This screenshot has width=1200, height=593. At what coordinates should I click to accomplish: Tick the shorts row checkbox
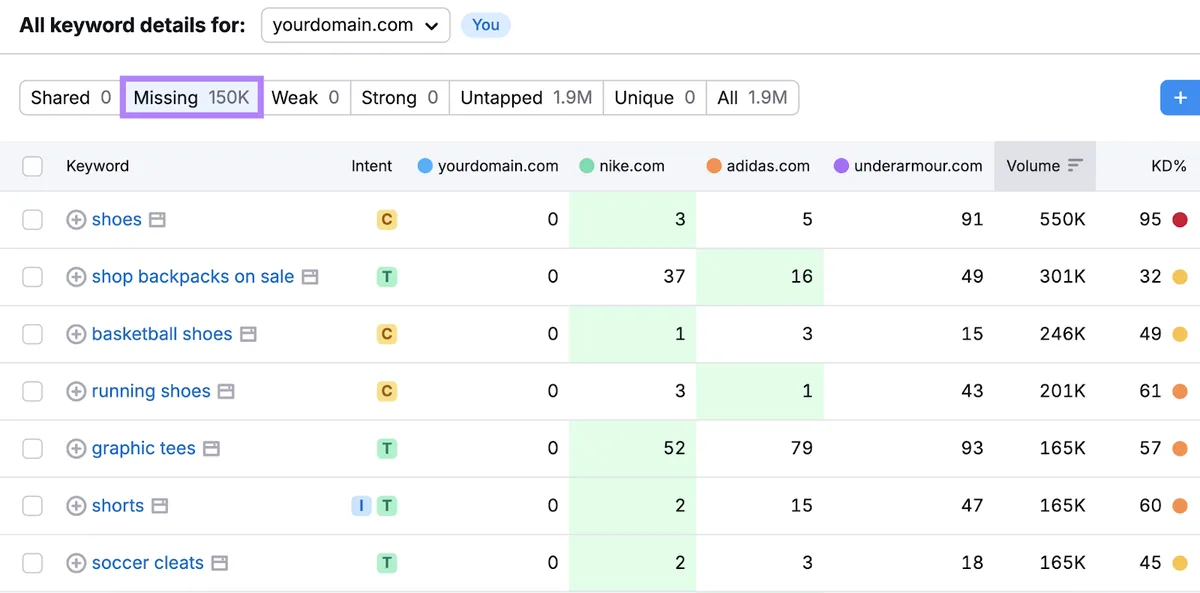33,506
